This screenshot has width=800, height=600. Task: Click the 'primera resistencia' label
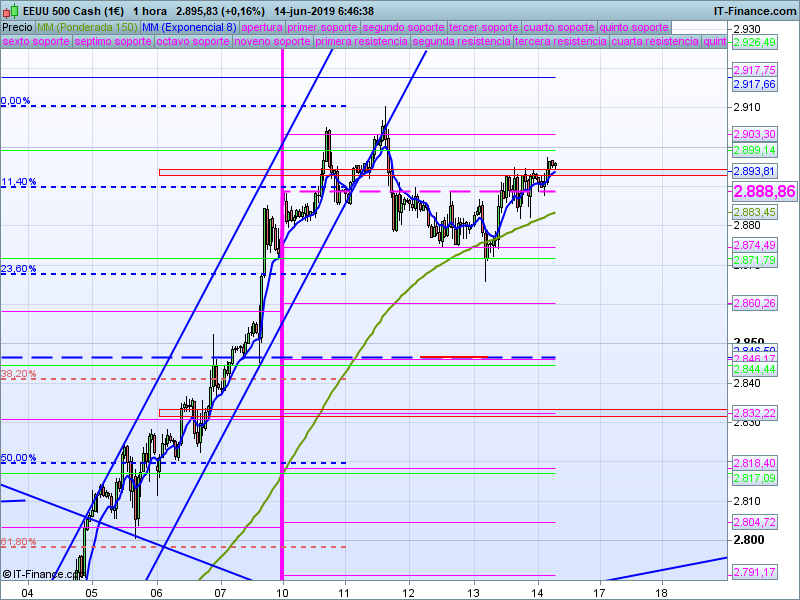[361, 43]
